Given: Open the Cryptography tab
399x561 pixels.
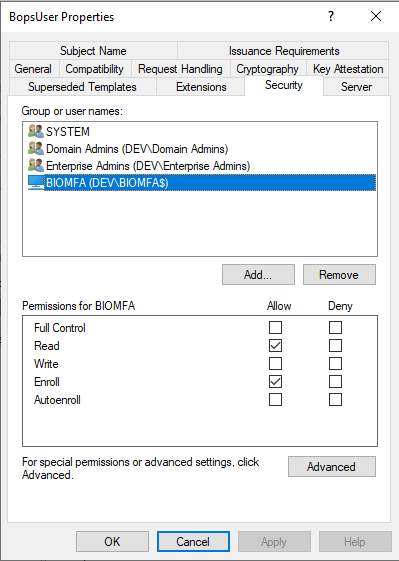Looking at the screenshot, I should click(x=267, y=69).
